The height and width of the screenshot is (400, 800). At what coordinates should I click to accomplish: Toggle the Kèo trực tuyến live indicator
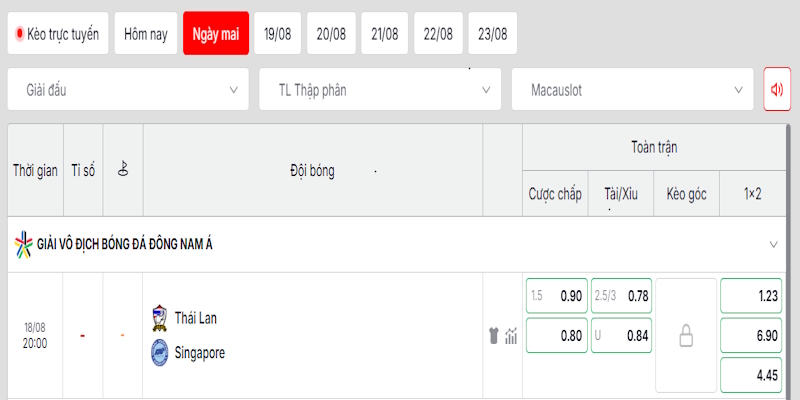coord(58,34)
